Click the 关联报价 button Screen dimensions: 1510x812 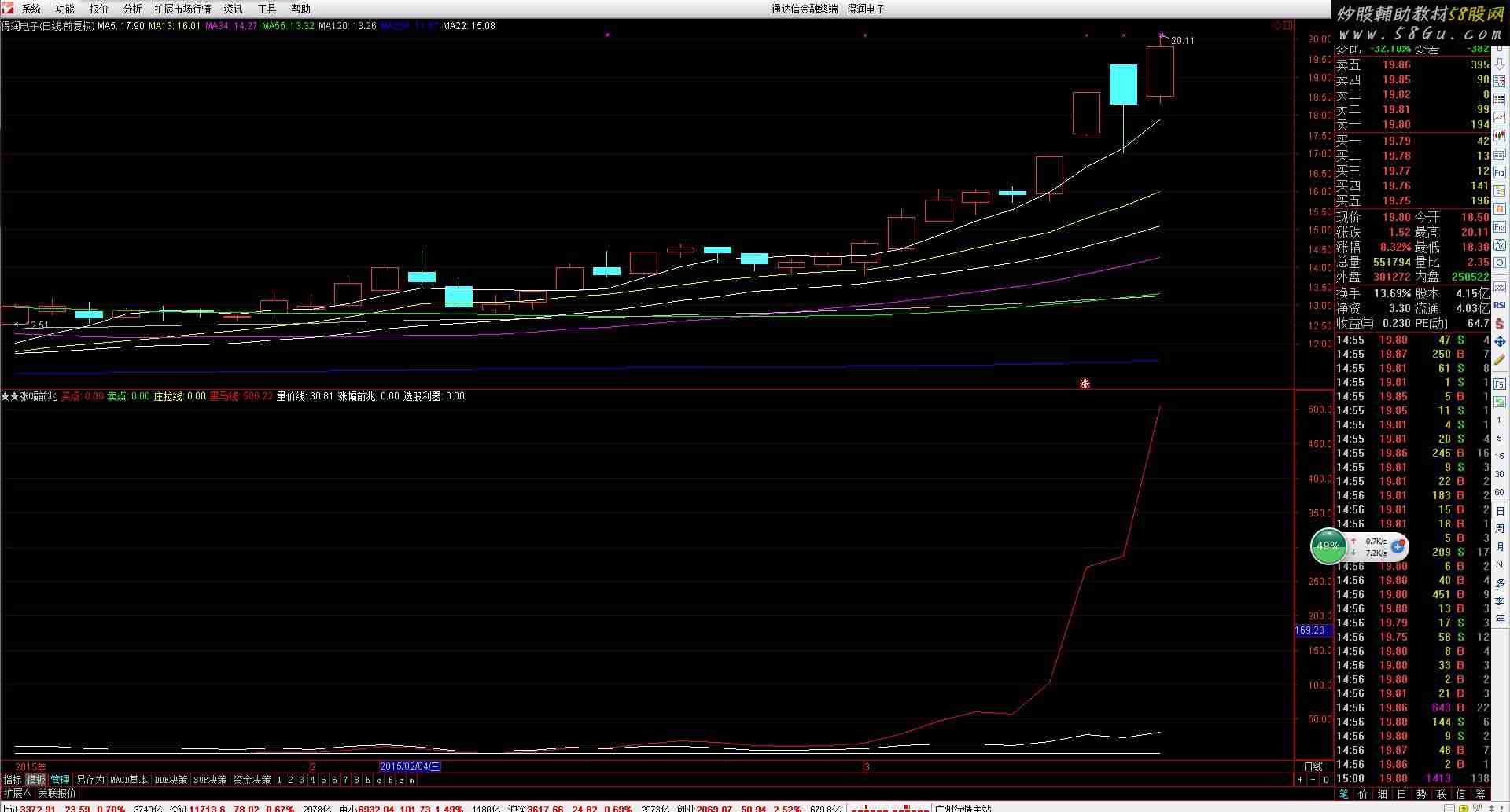[x=57, y=794]
